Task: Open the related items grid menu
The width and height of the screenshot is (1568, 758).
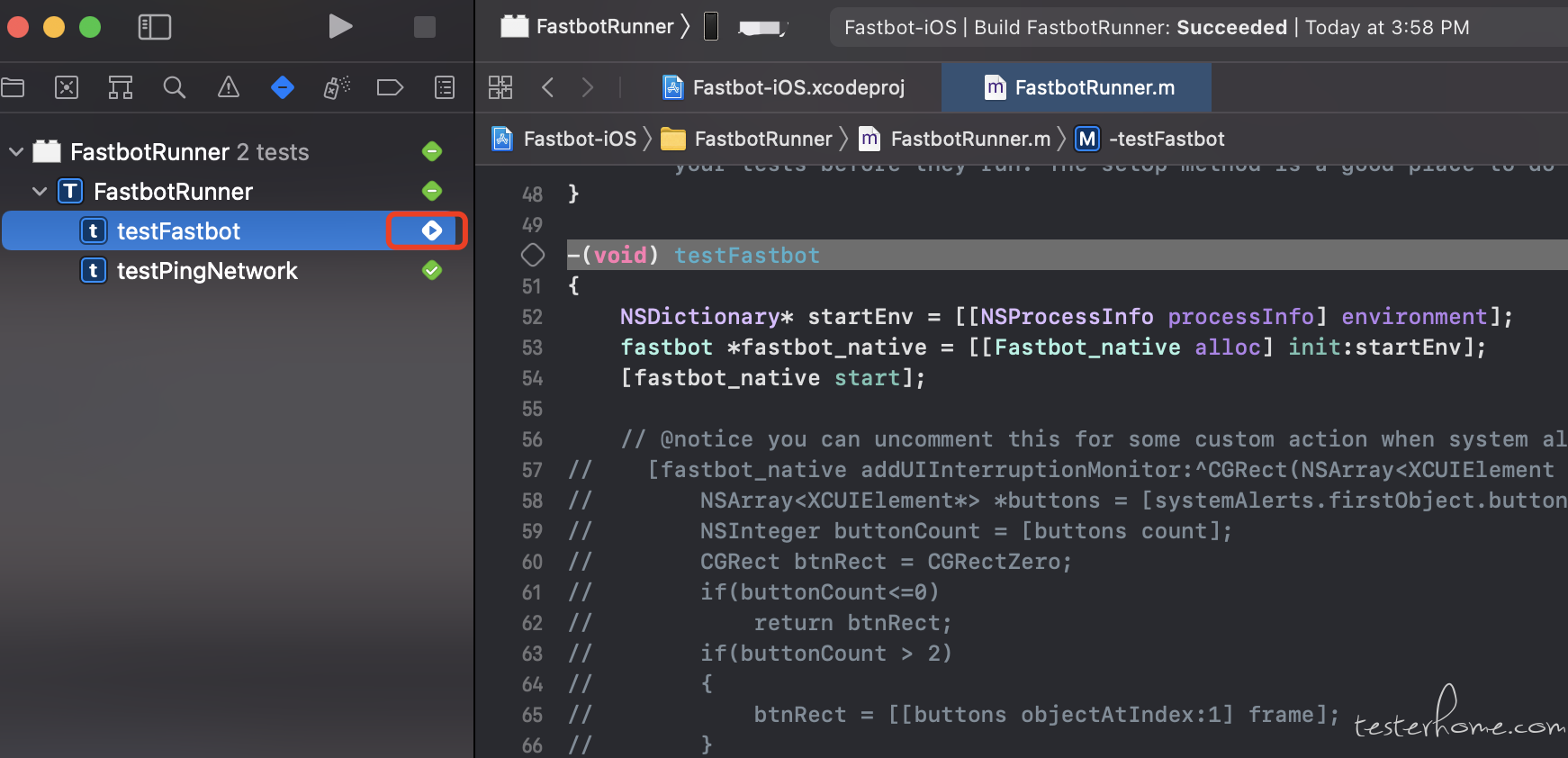Action: coord(500,87)
